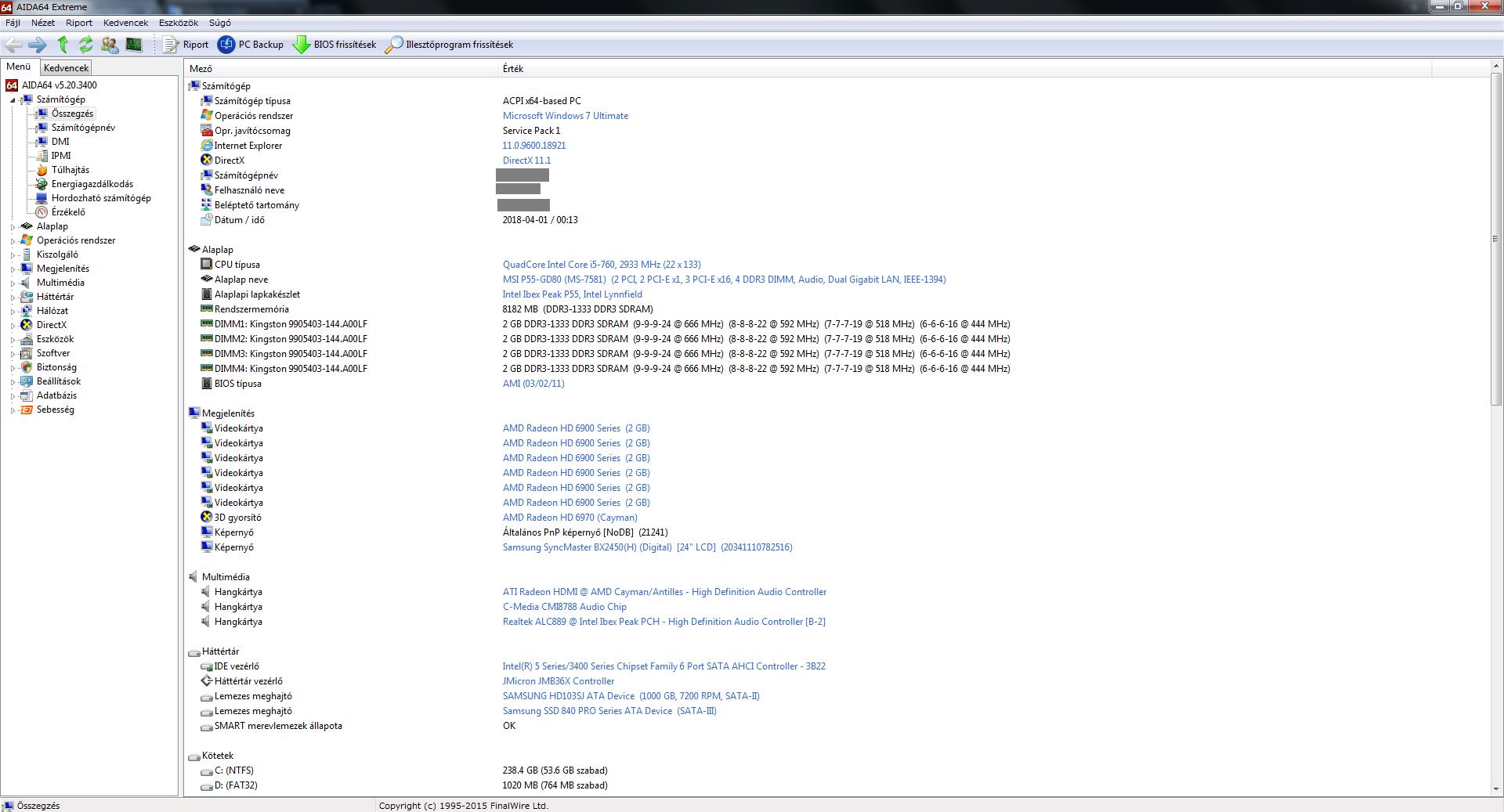
Task: Open Illesztőprogram frissítések toolbar button
Action: click(449, 45)
